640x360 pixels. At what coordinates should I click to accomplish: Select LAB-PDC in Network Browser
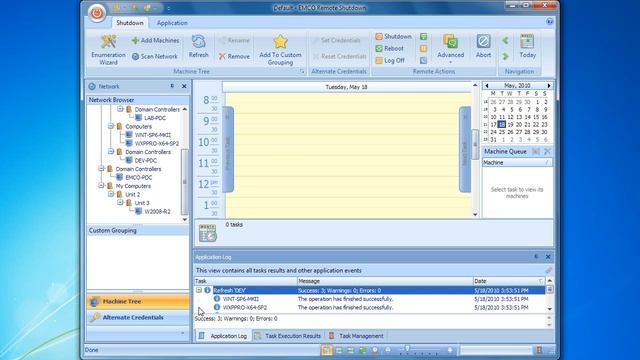click(x=155, y=118)
